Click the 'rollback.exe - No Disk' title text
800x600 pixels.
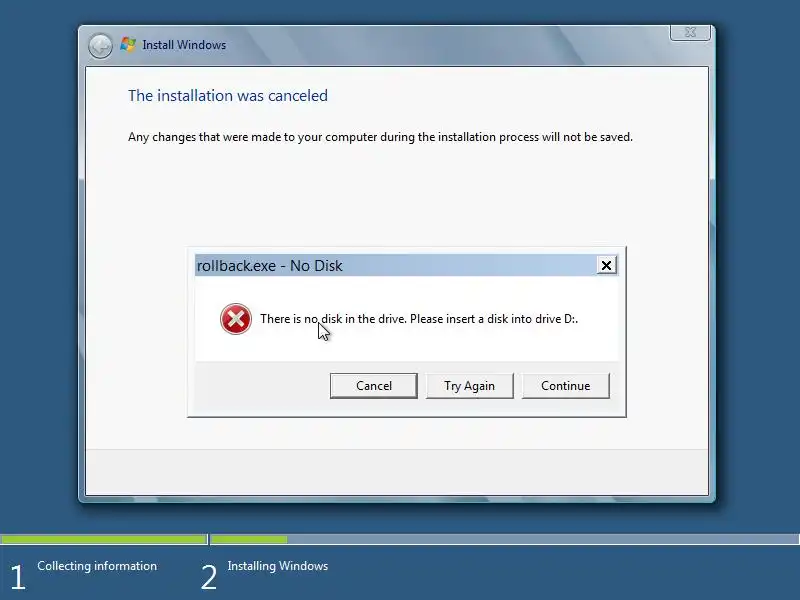click(x=269, y=266)
